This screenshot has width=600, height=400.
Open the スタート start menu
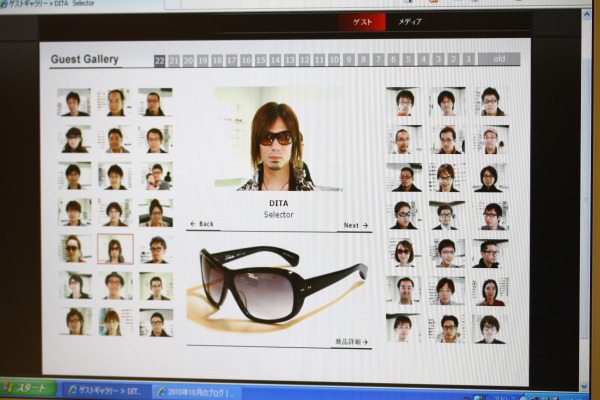[28, 388]
